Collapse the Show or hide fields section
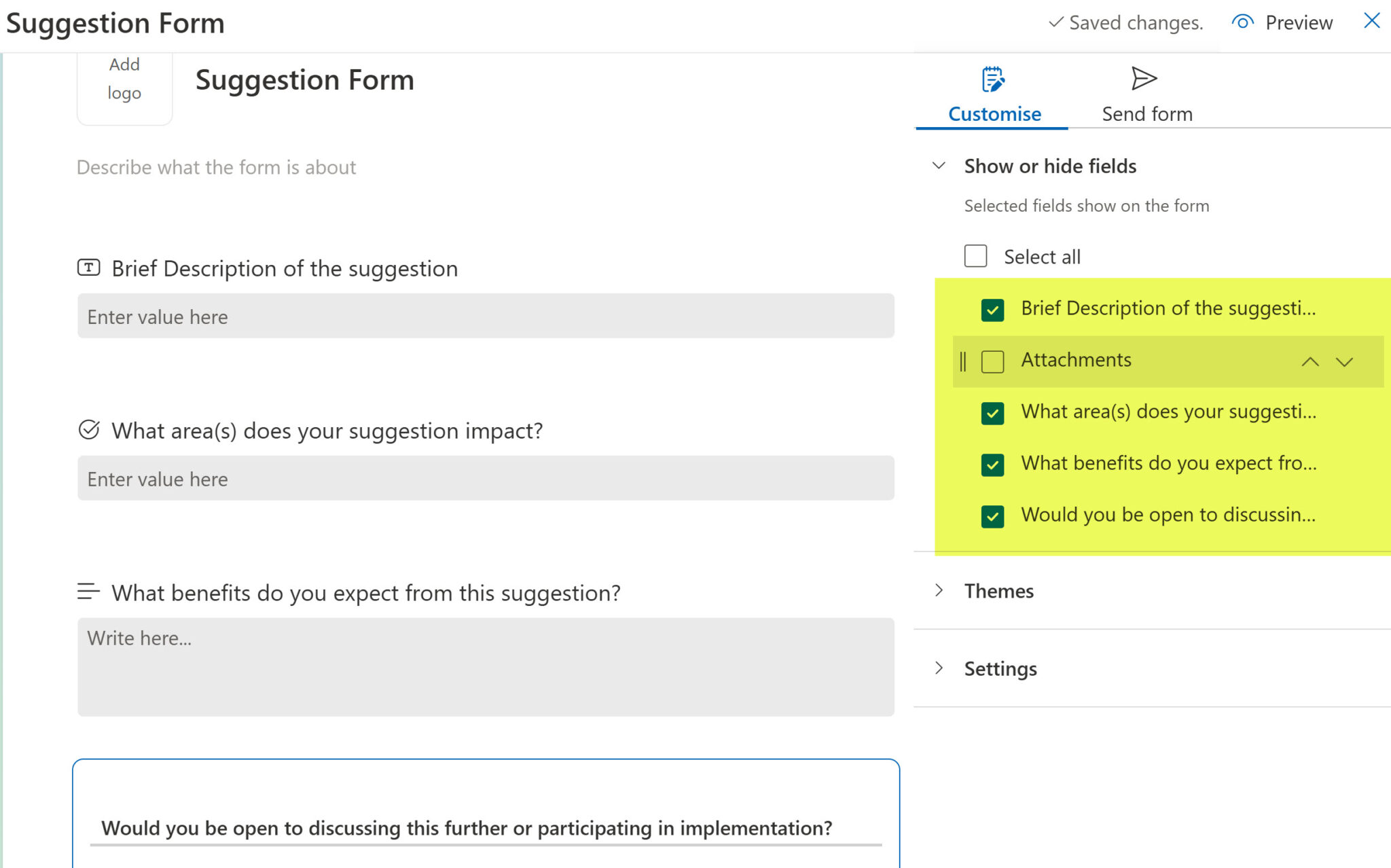1391x868 pixels. pyautogui.click(x=939, y=165)
